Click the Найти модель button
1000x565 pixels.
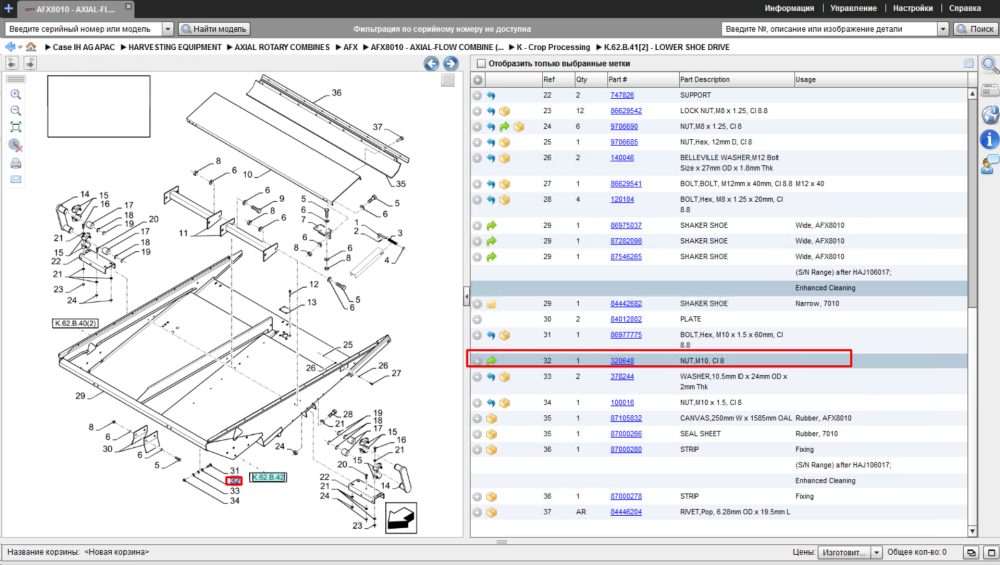tap(214, 29)
